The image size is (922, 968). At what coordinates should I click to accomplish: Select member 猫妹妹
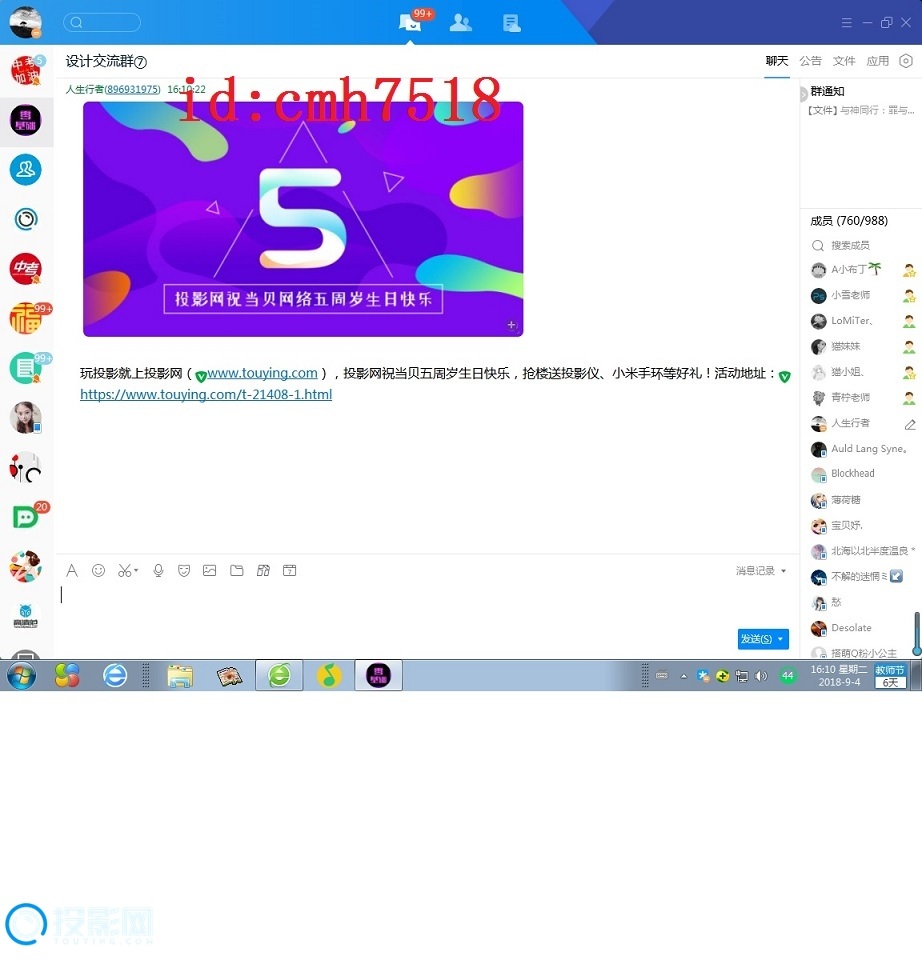863,346
